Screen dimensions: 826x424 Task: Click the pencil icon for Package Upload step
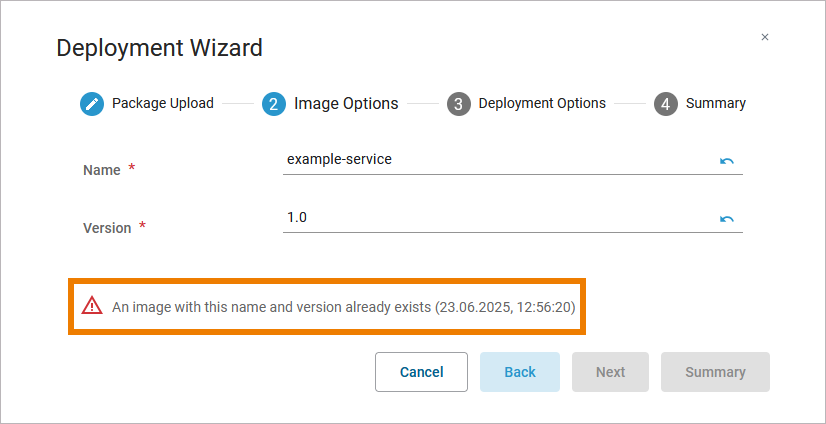point(92,104)
